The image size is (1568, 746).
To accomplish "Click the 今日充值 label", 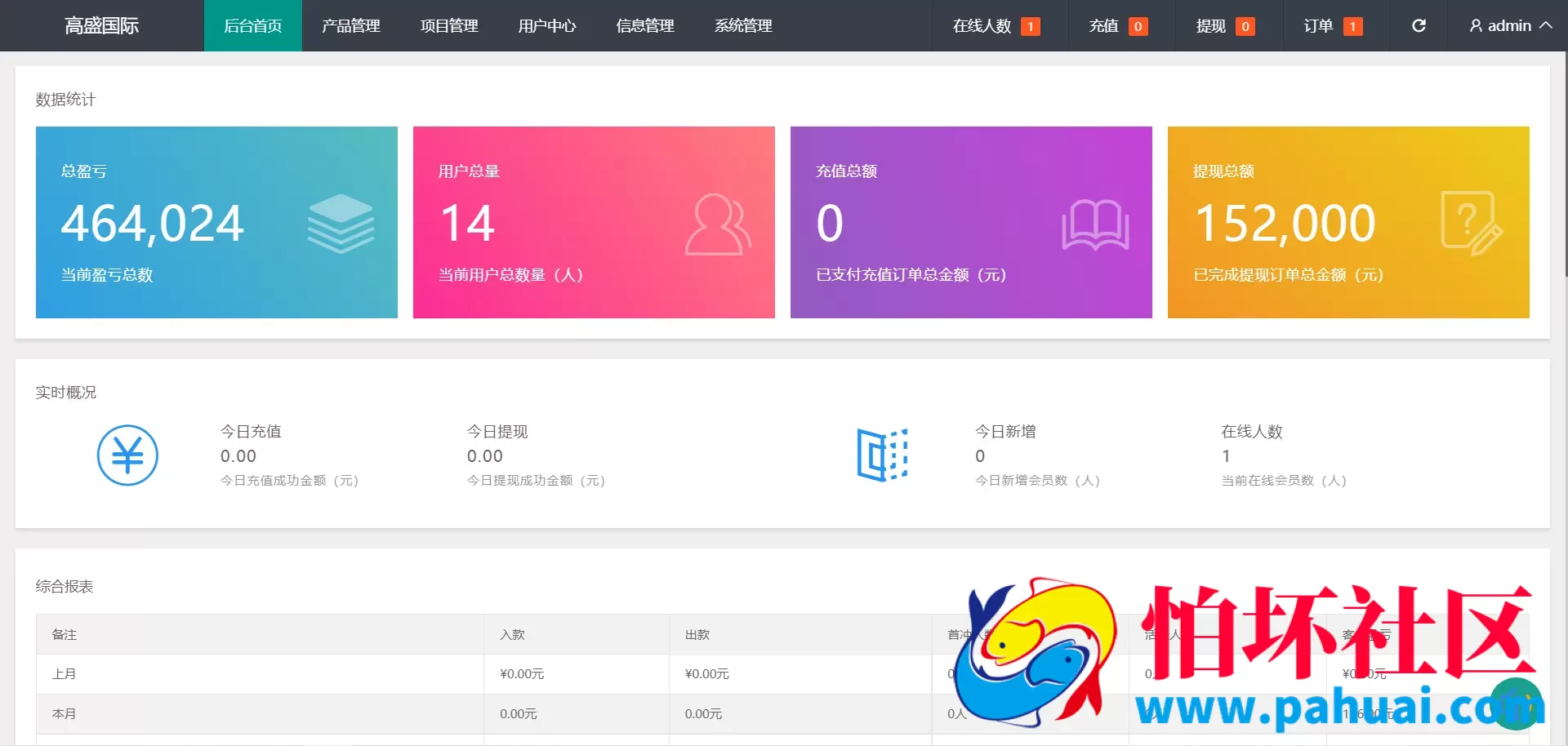I will click(x=251, y=431).
